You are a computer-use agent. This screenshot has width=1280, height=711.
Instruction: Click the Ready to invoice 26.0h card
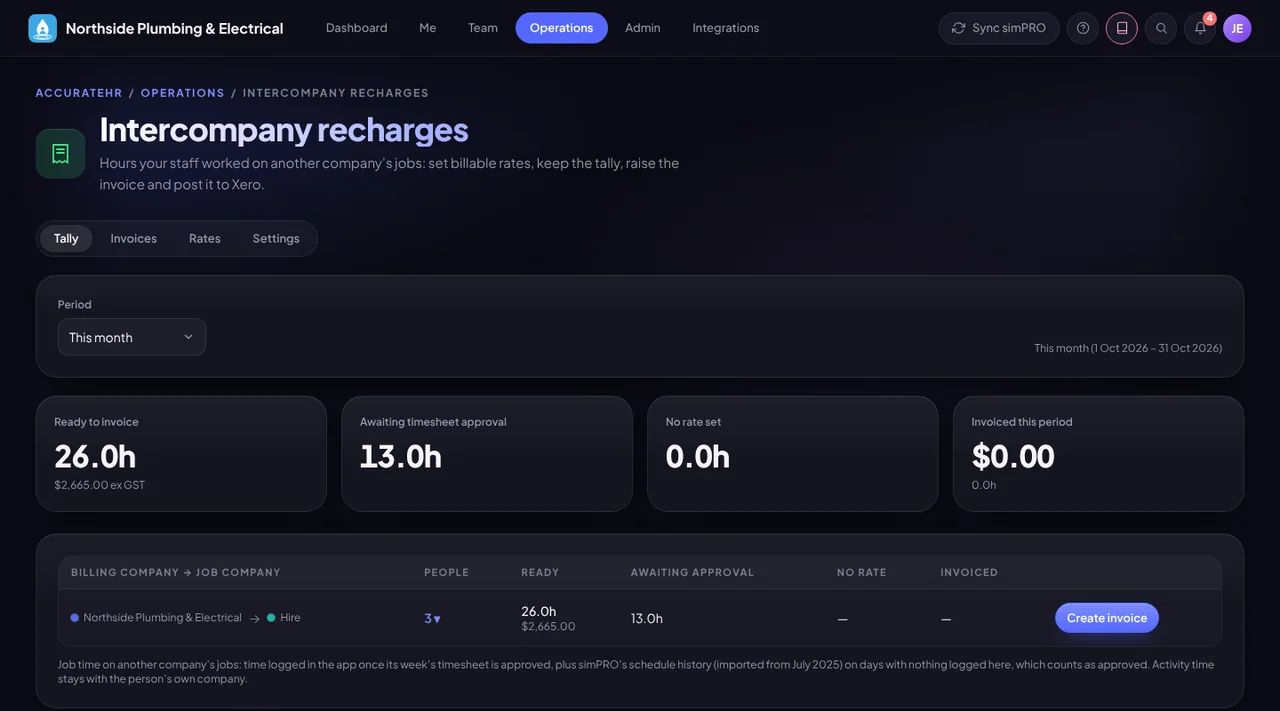[181, 454]
